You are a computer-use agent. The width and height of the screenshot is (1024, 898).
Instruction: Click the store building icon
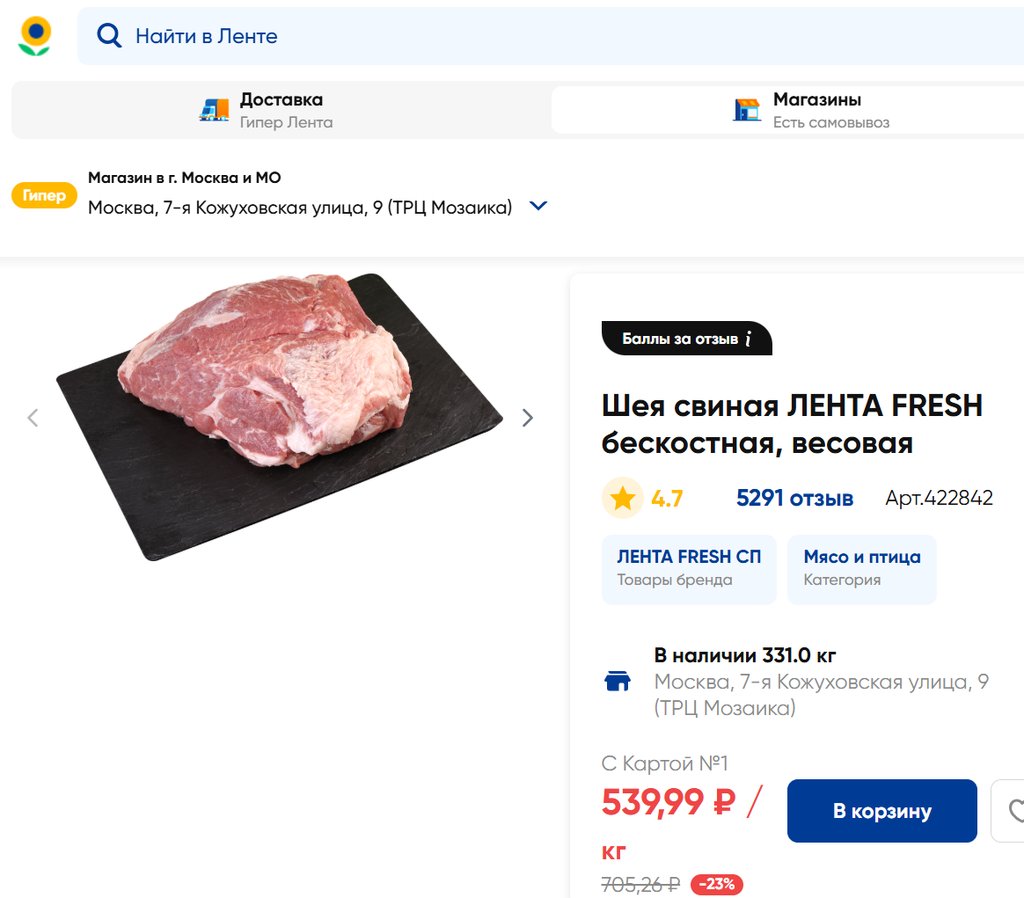tap(747, 110)
